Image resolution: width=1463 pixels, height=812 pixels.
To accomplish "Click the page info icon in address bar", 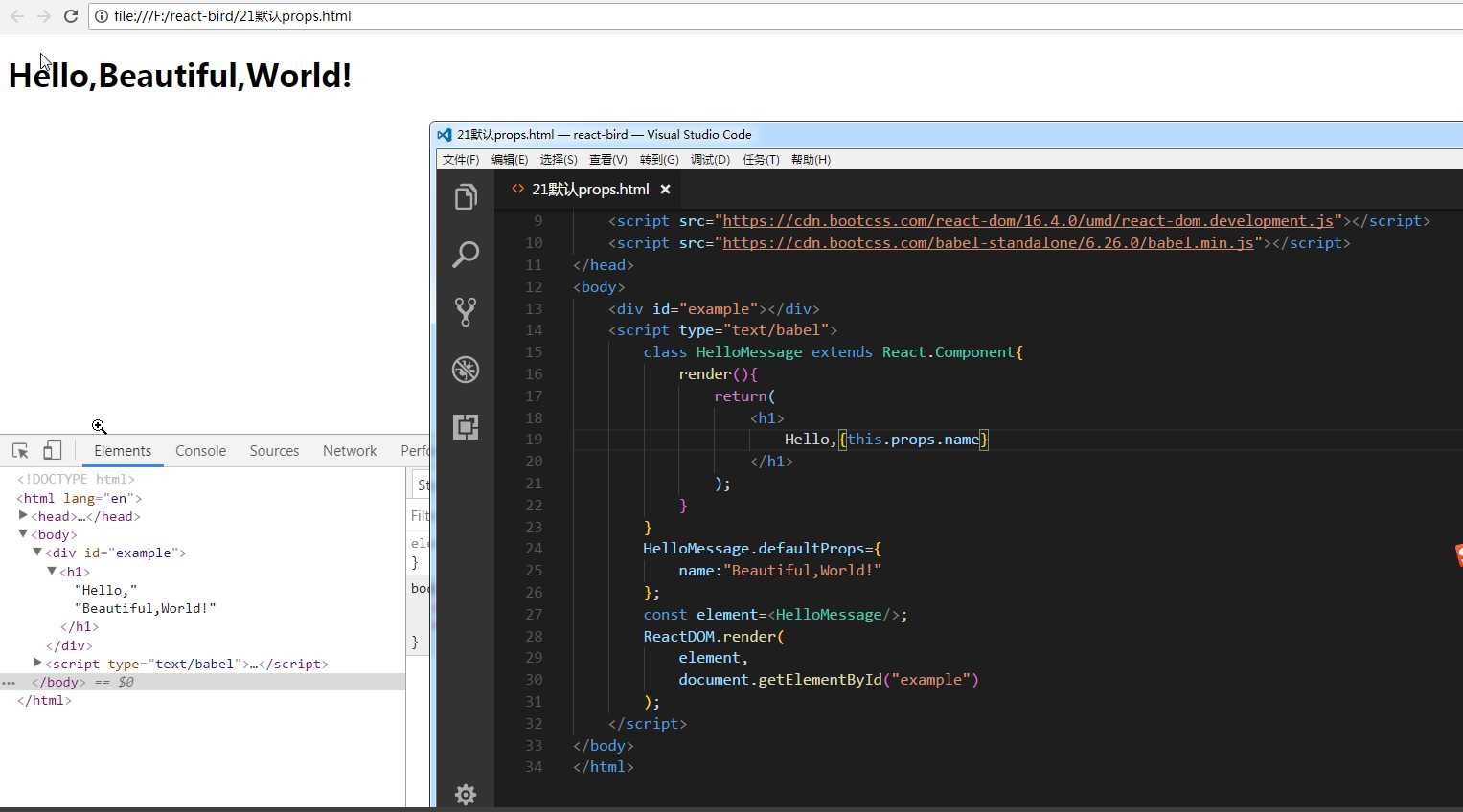I will click(102, 16).
